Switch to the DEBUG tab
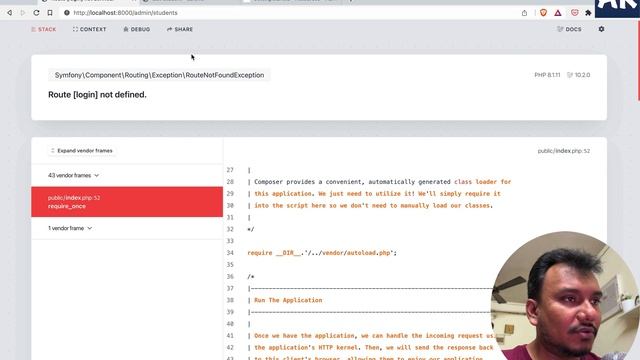Image resolution: width=640 pixels, height=360 pixels. tap(137, 29)
